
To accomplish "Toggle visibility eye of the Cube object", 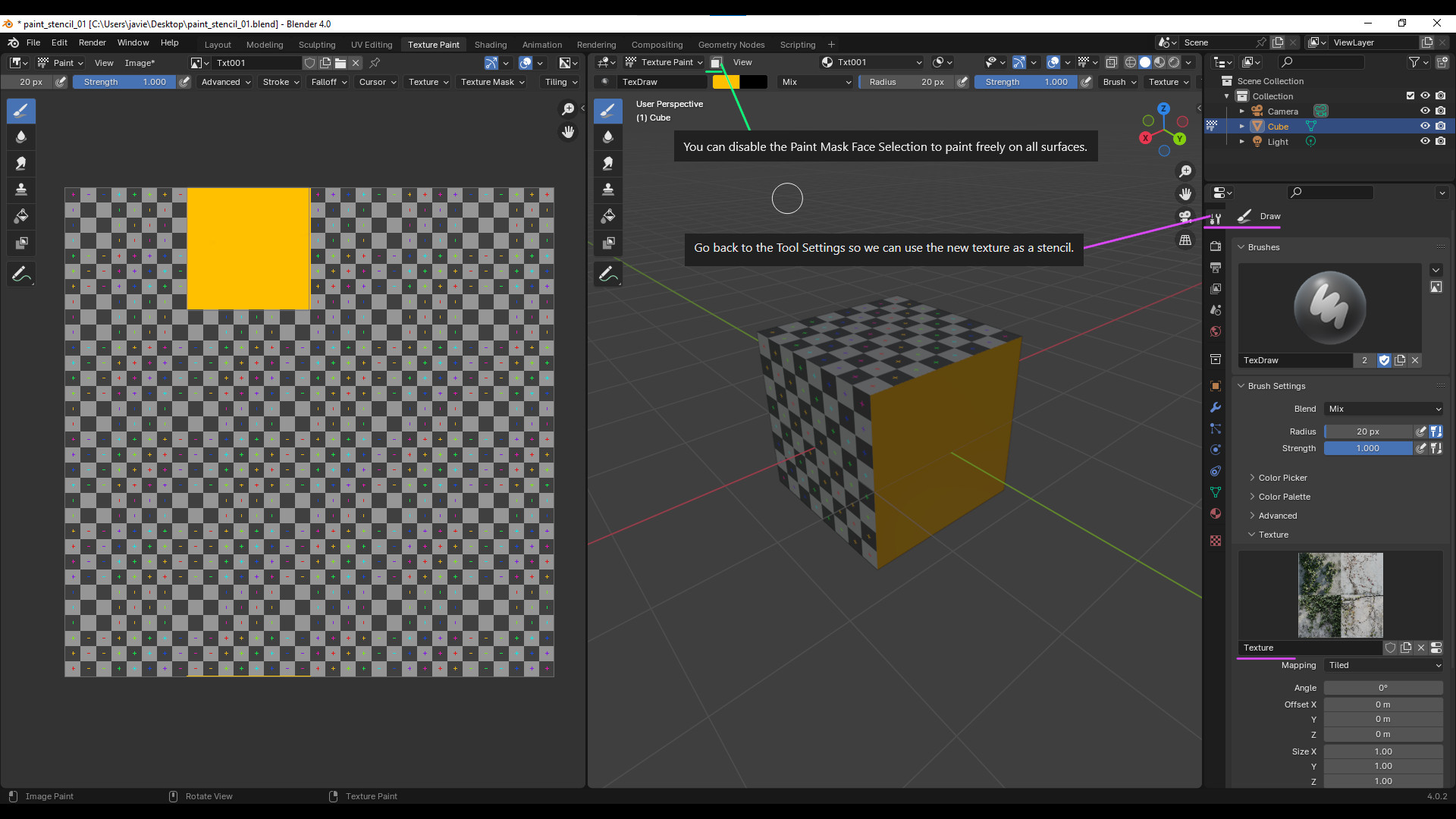I will [x=1425, y=126].
